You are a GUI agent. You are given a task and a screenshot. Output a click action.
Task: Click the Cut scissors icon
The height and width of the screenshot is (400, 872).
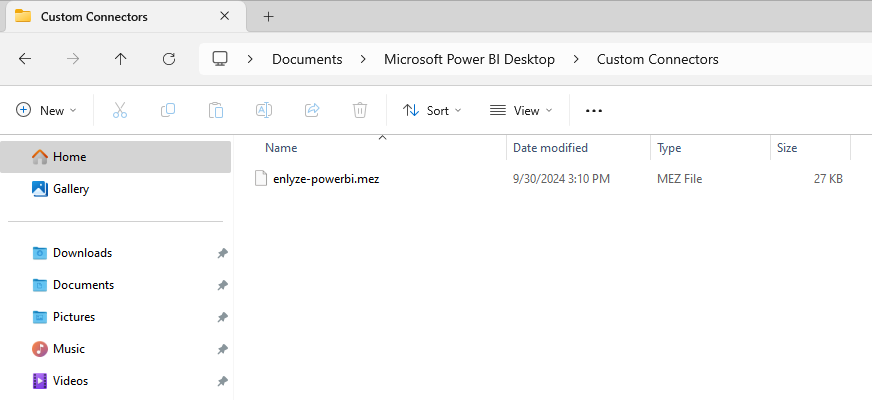coord(120,111)
